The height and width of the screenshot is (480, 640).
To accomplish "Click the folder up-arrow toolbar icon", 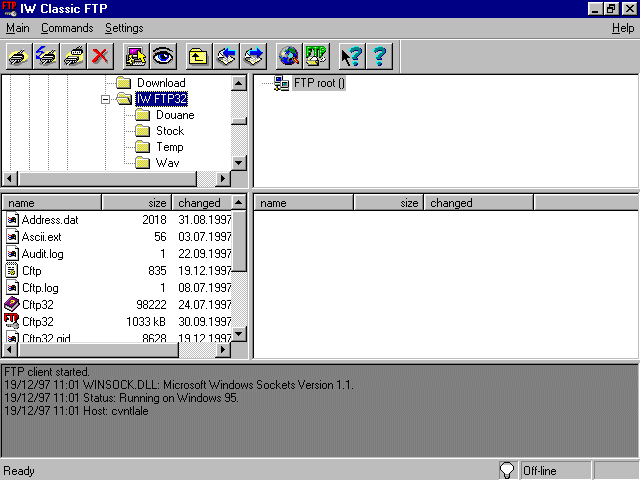I will tap(198, 55).
